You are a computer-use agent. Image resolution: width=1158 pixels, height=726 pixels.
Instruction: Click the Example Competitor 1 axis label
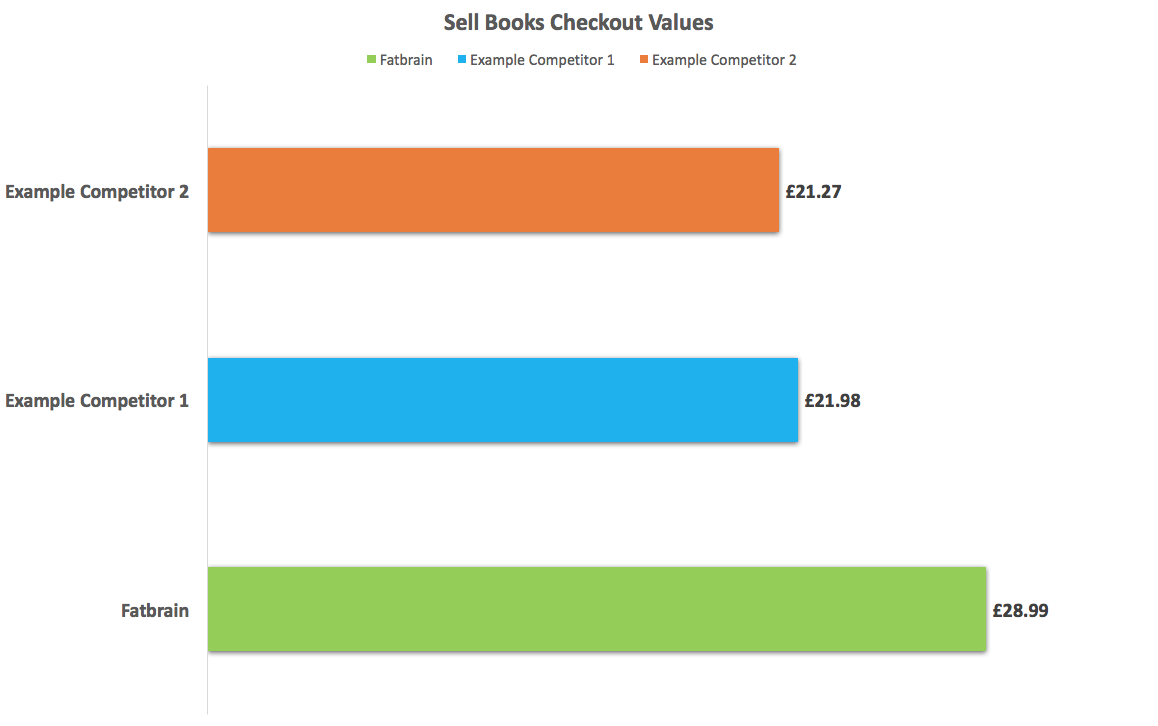pyautogui.click(x=97, y=401)
